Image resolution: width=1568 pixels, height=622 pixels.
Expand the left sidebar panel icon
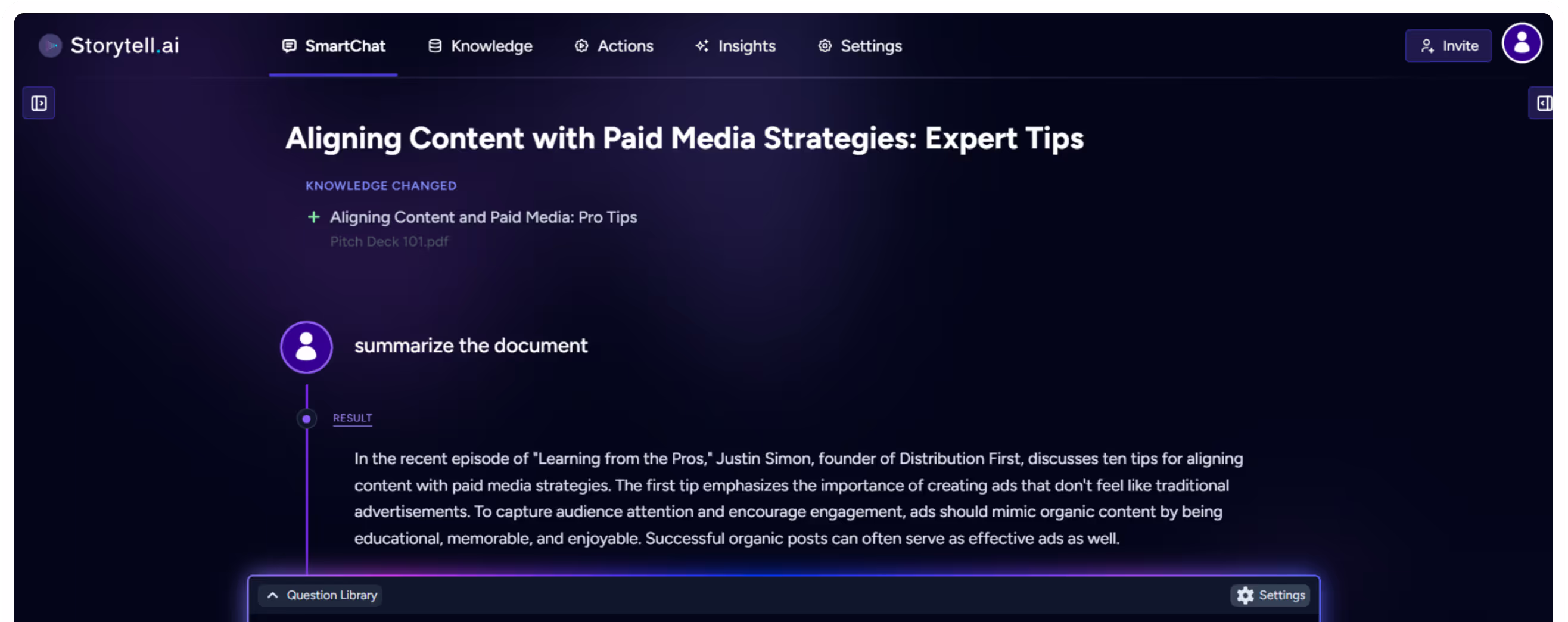pyautogui.click(x=39, y=103)
